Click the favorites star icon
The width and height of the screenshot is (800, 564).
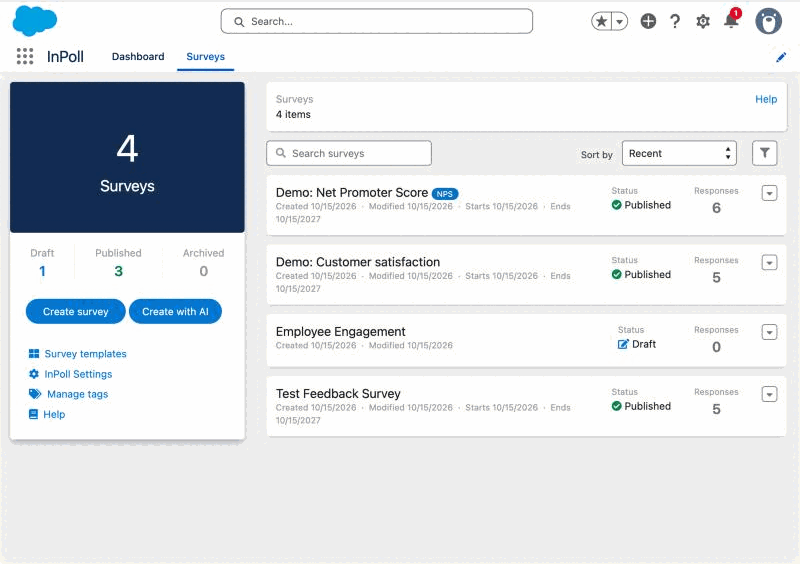click(x=602, y=21)
